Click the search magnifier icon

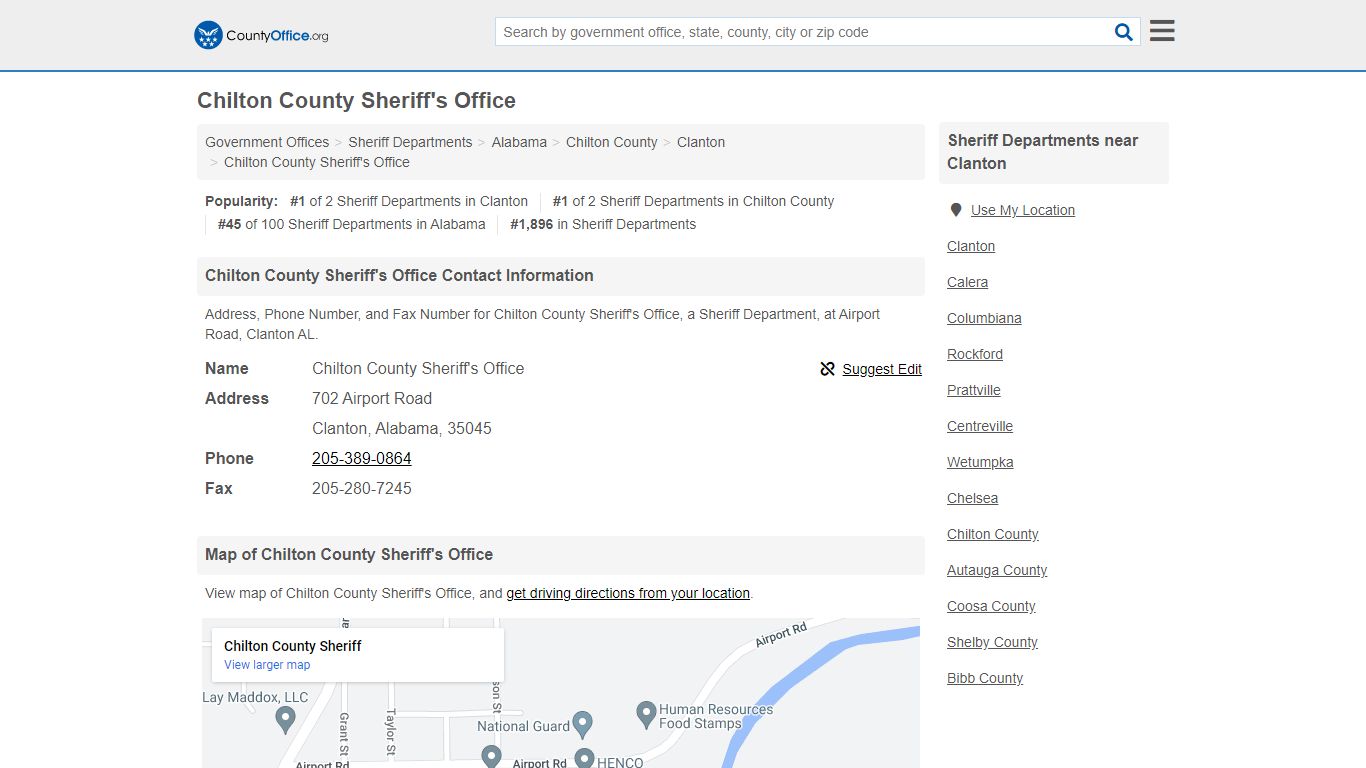click(x=1124, y=32)
